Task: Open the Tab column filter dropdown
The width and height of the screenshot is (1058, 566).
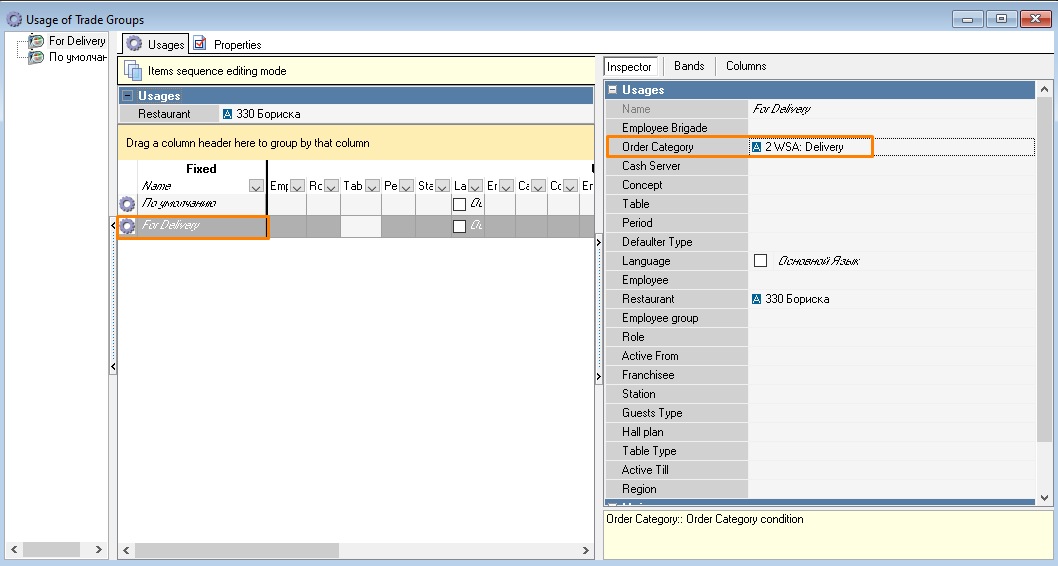Action: [x=372, y=186]
